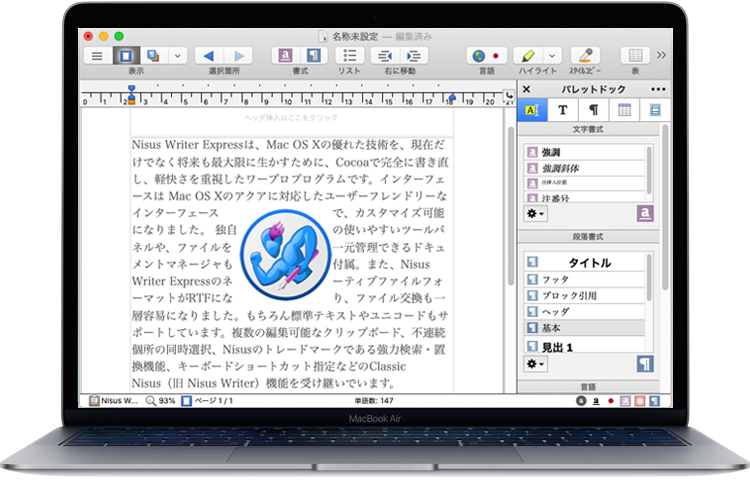Image resolution: width=750 pixels, height=485 pixels.
Task: Open the palette dock three-dot options menu
Action: 658,89
